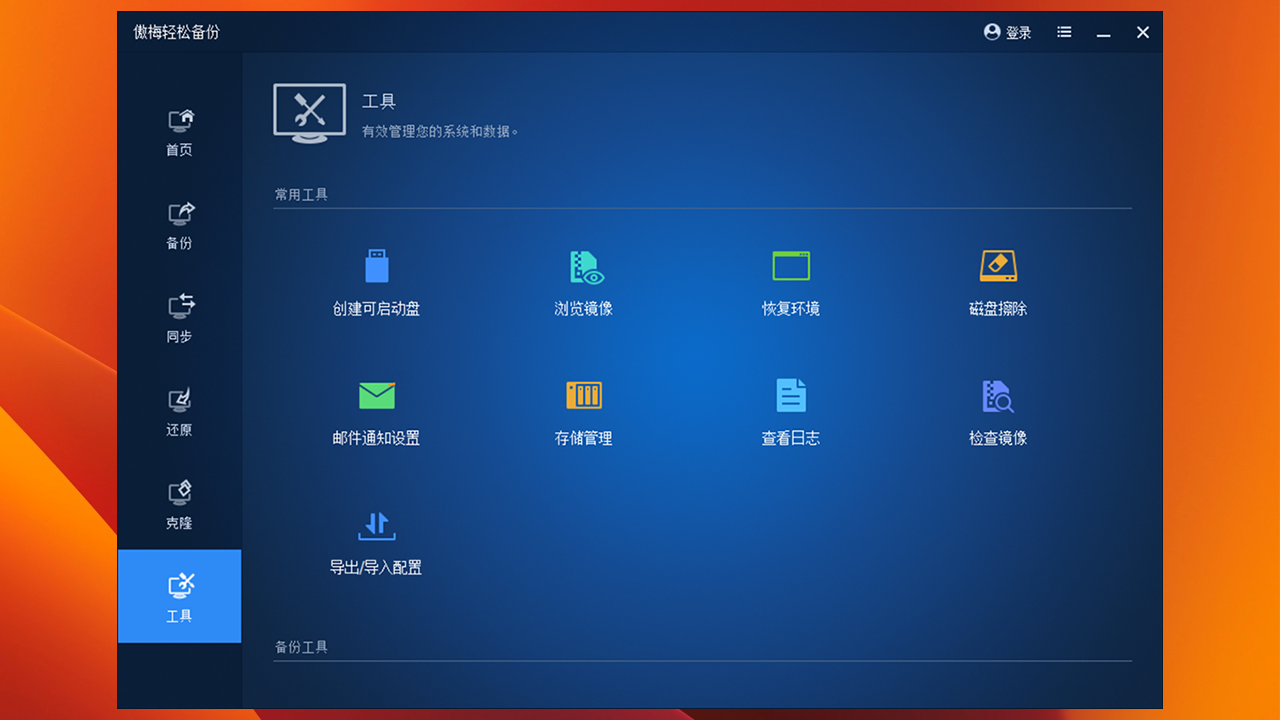The image size is (1280, 720).
Task: Click the user account profile icon
Action: tap(991, 31)
